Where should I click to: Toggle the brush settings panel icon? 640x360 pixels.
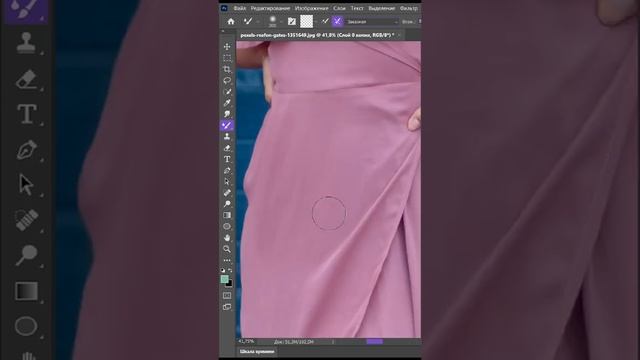[291, 22]
